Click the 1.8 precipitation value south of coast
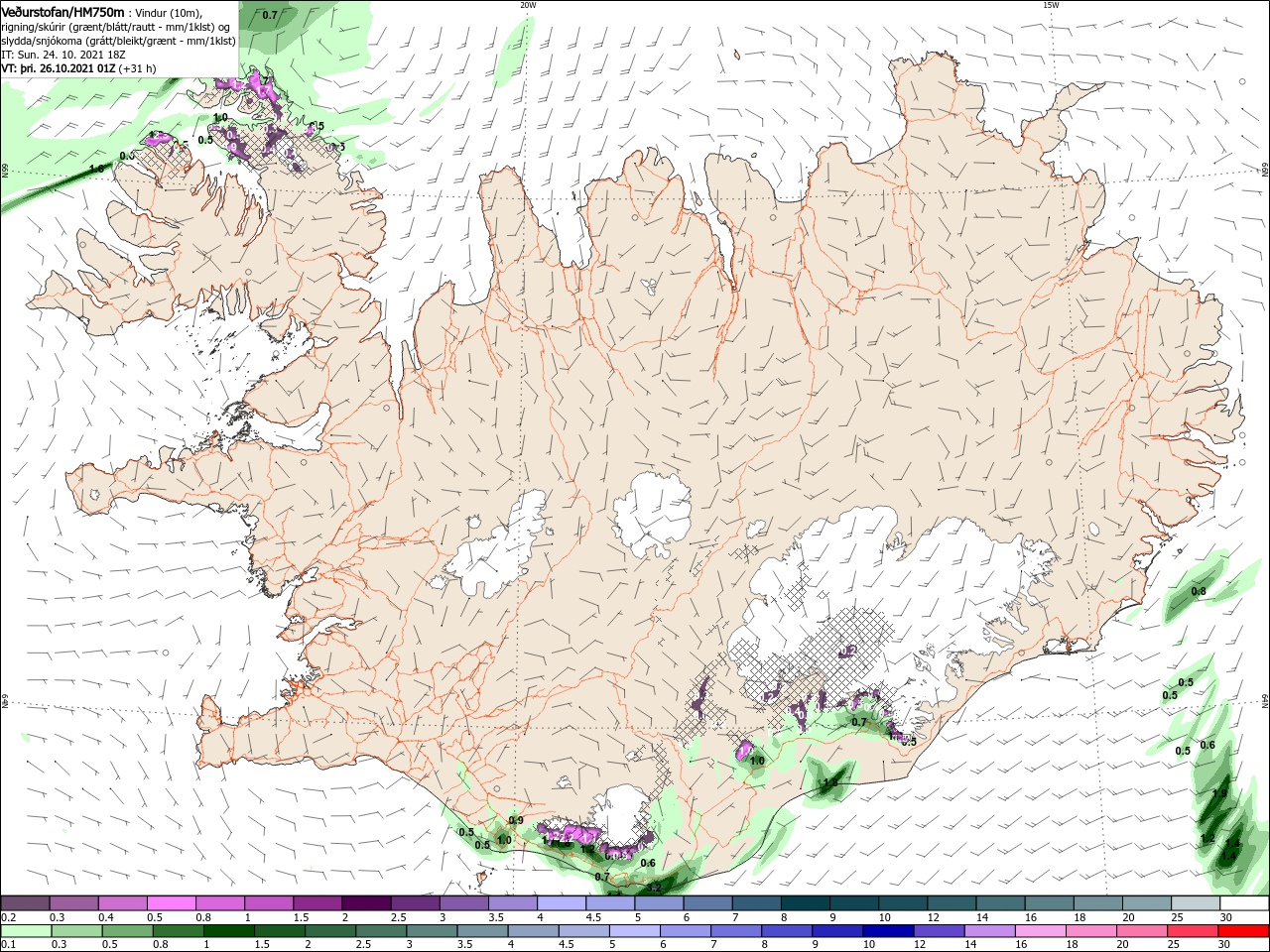The width and height of the screenshot is (1270, 952). pos(830,783)
